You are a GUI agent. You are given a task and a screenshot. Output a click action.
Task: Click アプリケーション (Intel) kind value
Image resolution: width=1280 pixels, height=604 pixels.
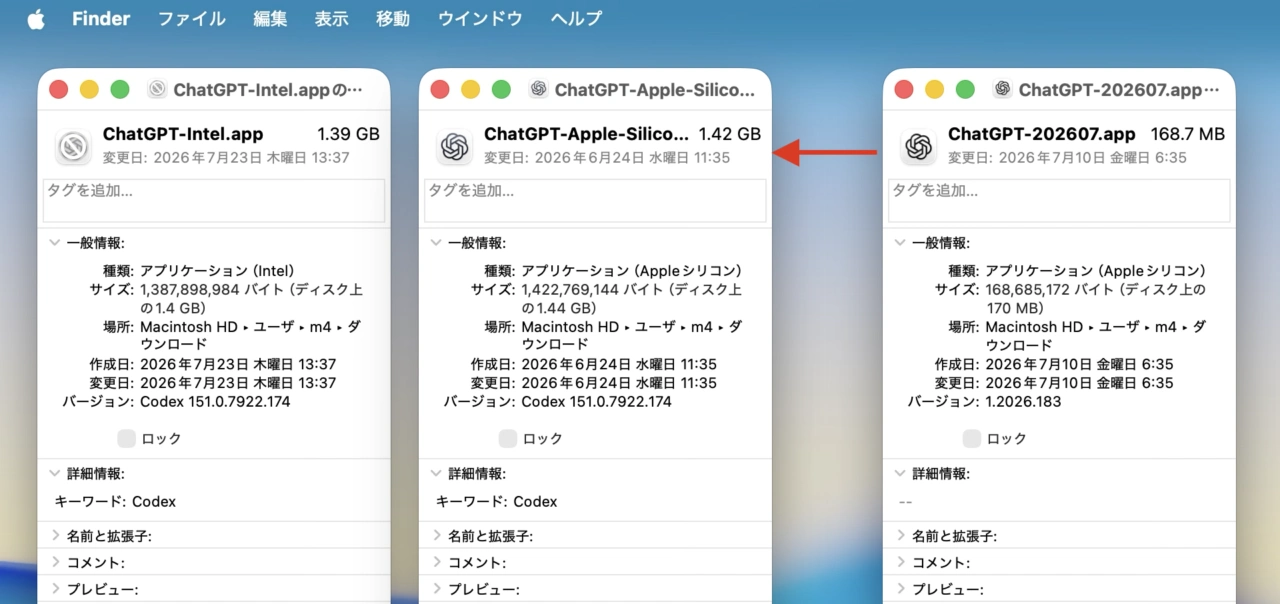coord(217,271)
